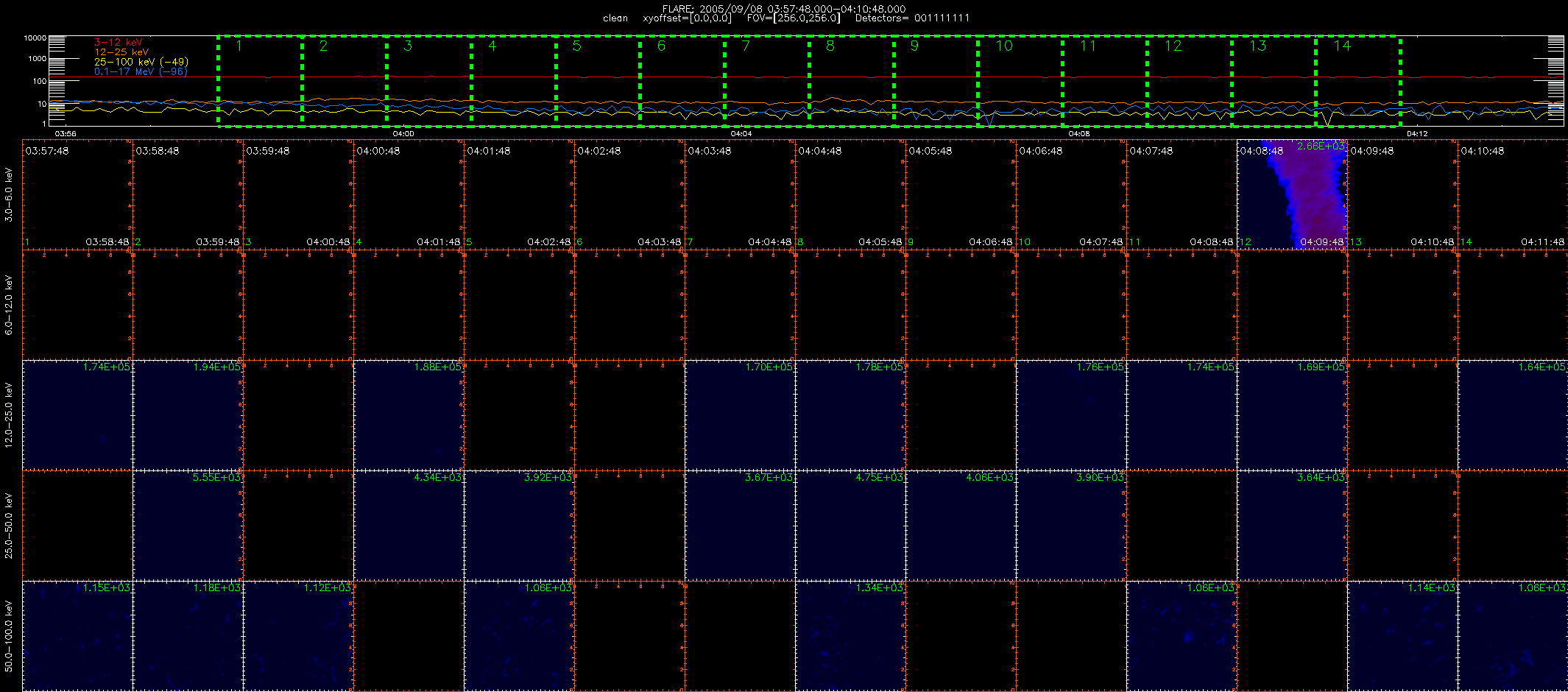Open the 25-50 keV panel showing 4.06E+03
The image size is (1568, 692).
tap(961, 526)
